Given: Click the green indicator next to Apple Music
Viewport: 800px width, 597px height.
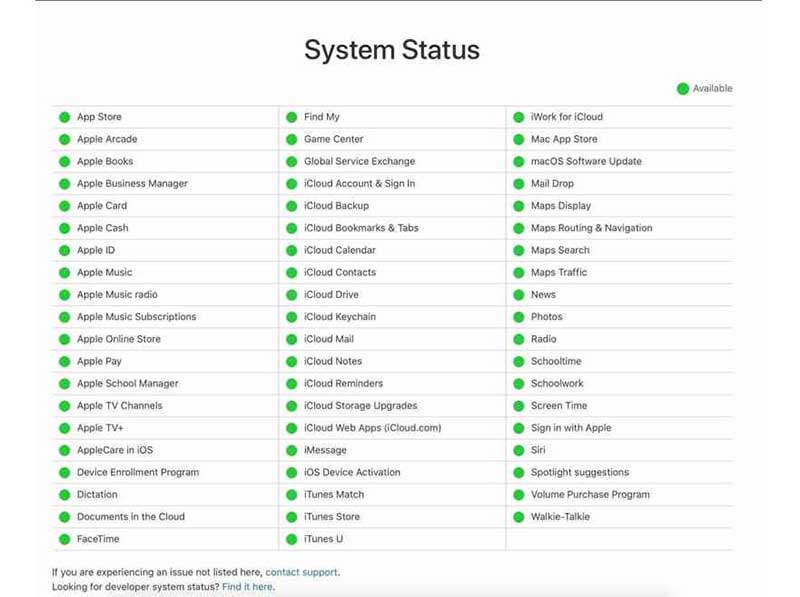Looking at the screenshot, I should click(x=64, y=273).
